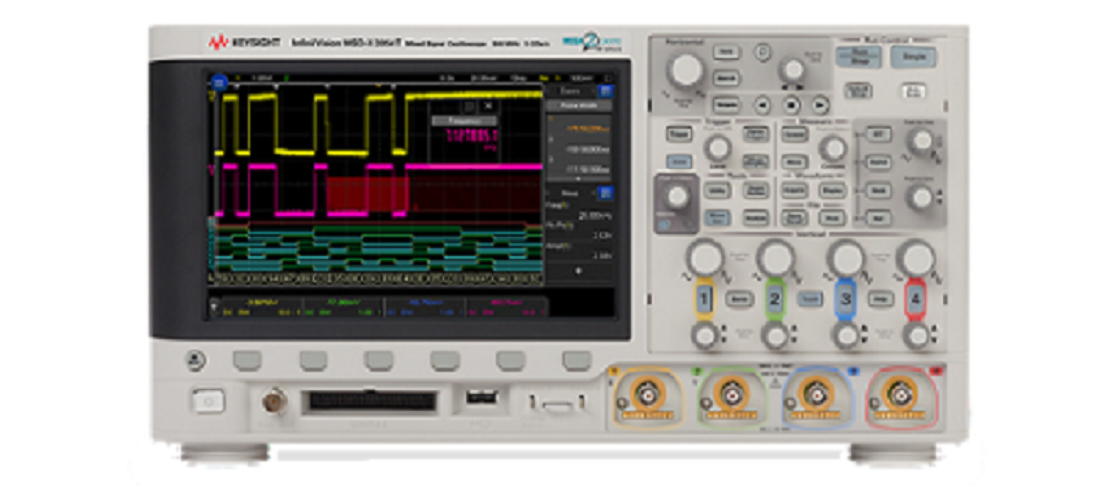The height and width of the screenshot is (492, 1100).
Task: Push the Meas key
Action: tap(794, 162)
